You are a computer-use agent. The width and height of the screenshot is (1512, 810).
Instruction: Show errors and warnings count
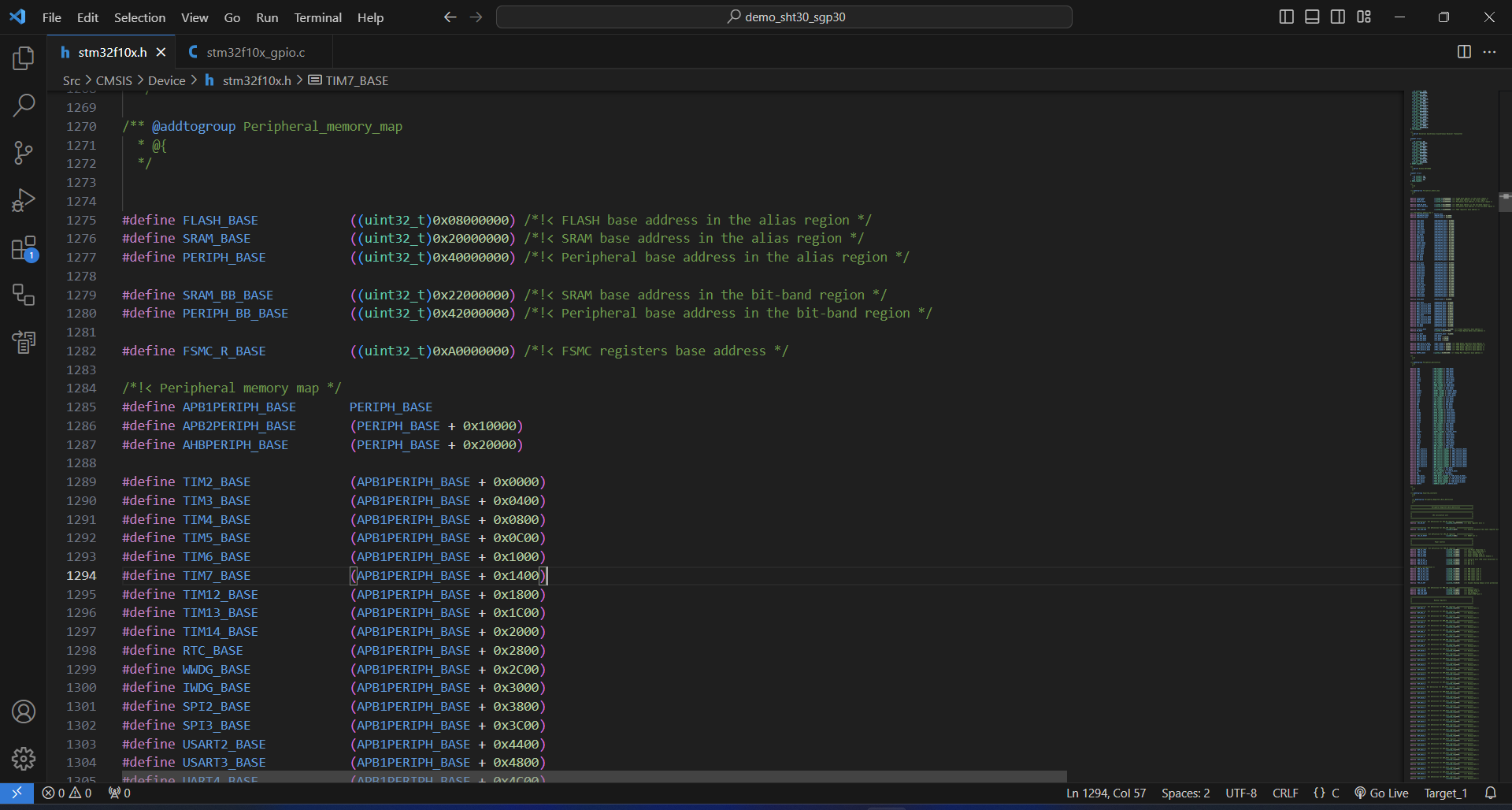pos(67,793)
